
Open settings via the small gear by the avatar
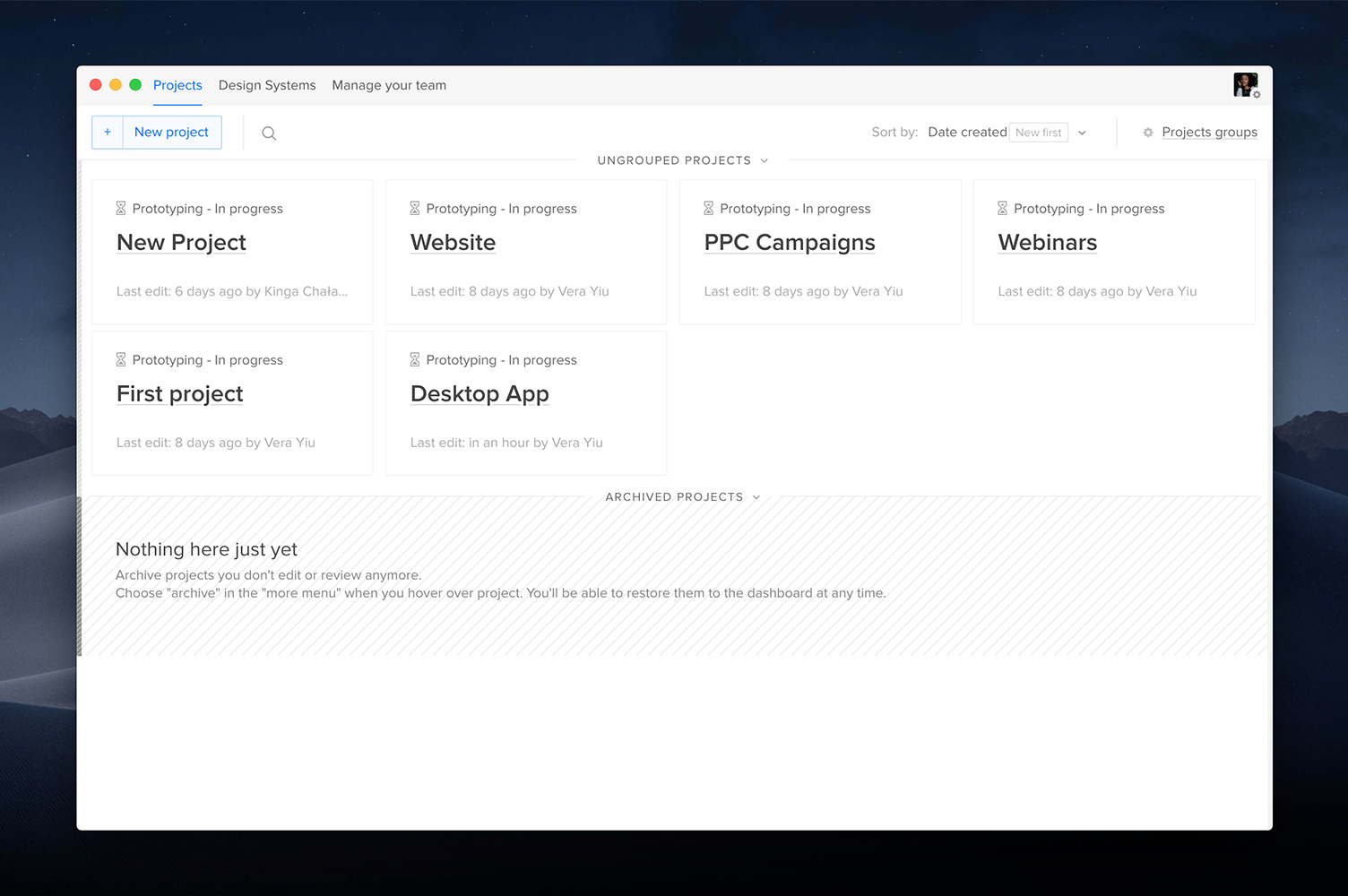(1258, 92)
